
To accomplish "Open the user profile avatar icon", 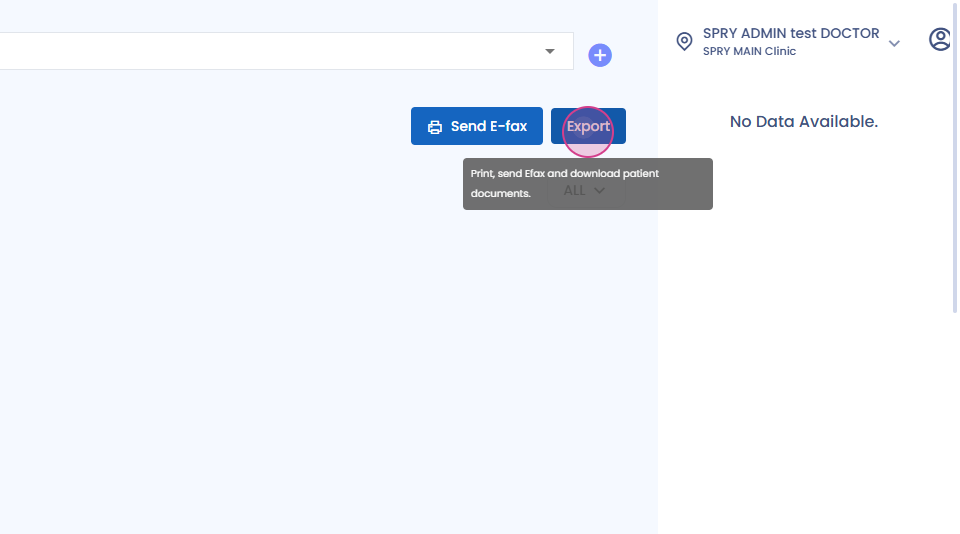I will pyautogui.click(x=940, y=39).
